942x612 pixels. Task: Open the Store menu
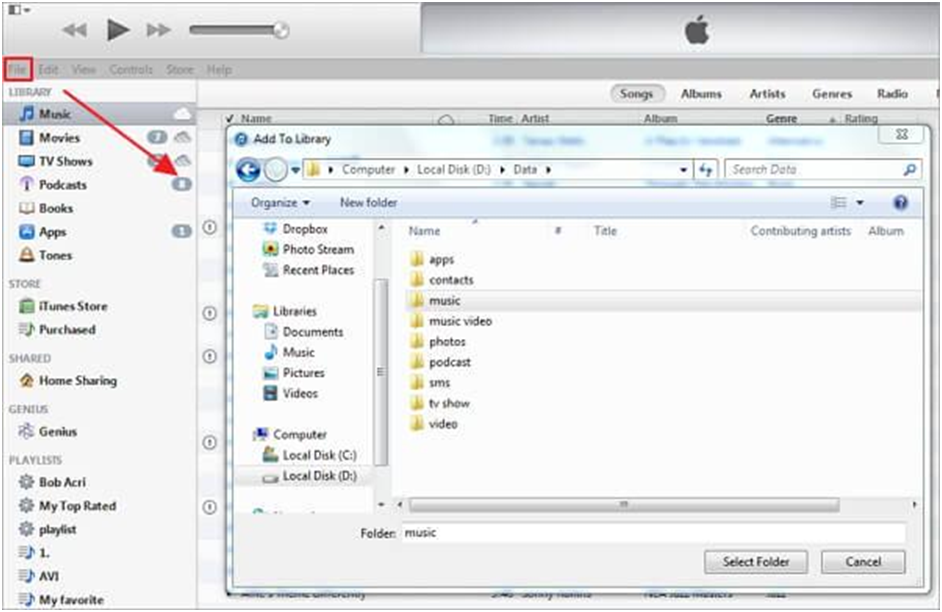coord(180,70)
